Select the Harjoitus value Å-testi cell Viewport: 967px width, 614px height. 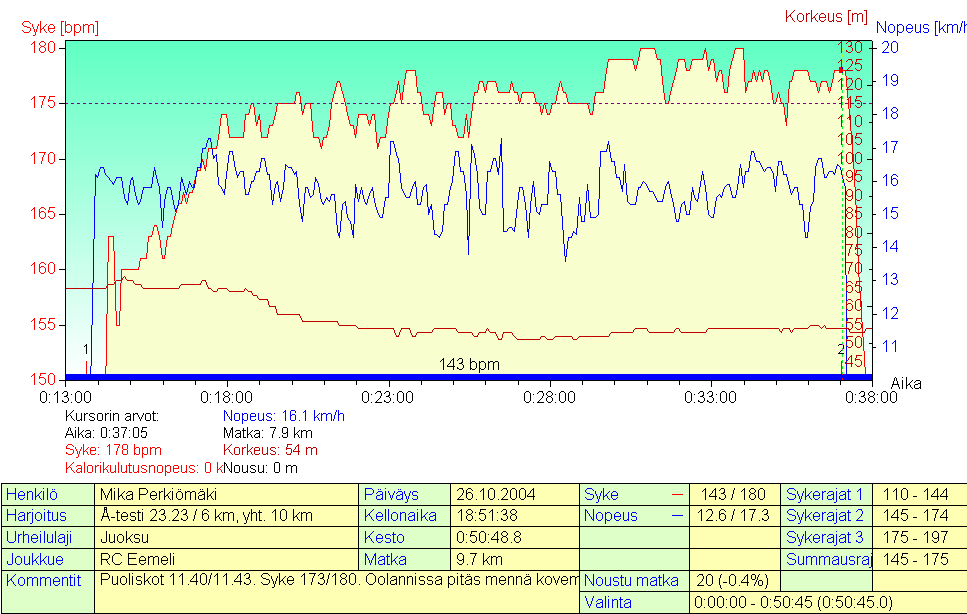tap(207, 516)
